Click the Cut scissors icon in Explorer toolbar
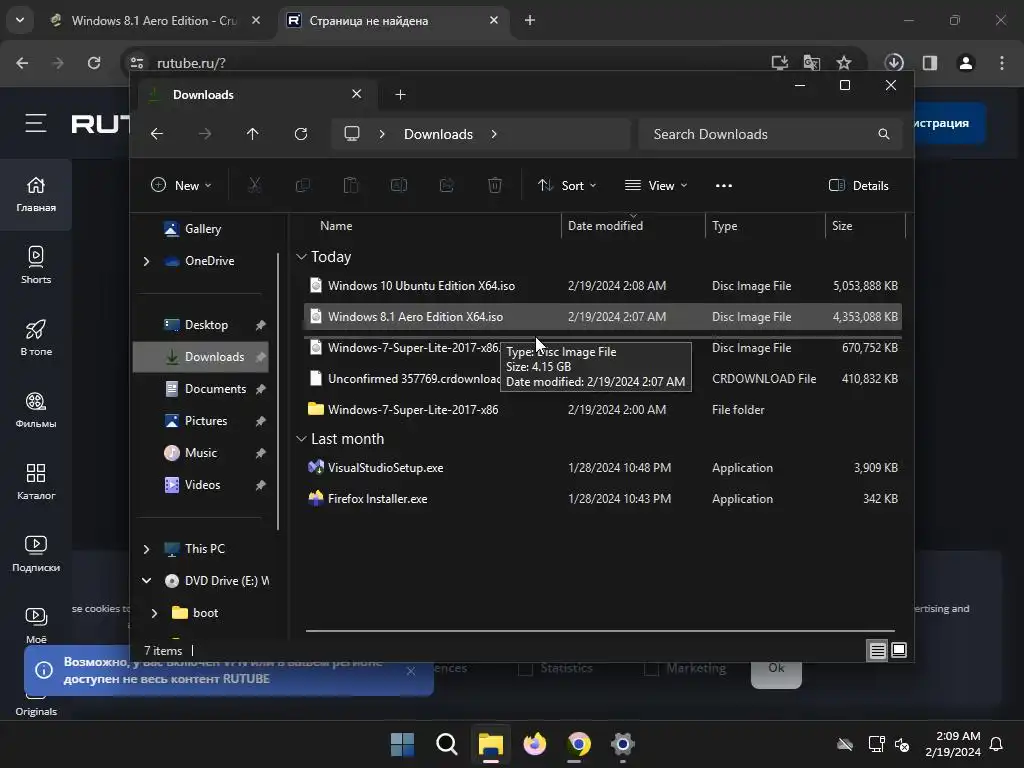 click(255, 185)
